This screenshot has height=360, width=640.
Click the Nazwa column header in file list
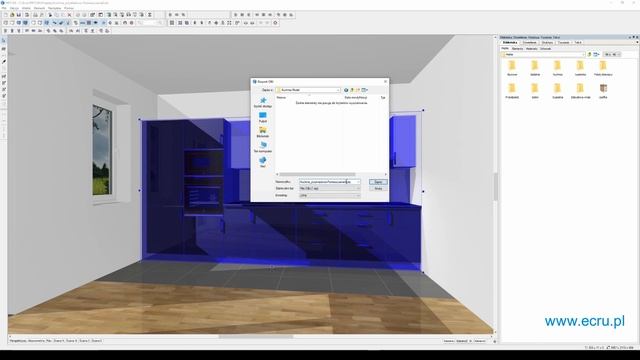click(282, 98)
